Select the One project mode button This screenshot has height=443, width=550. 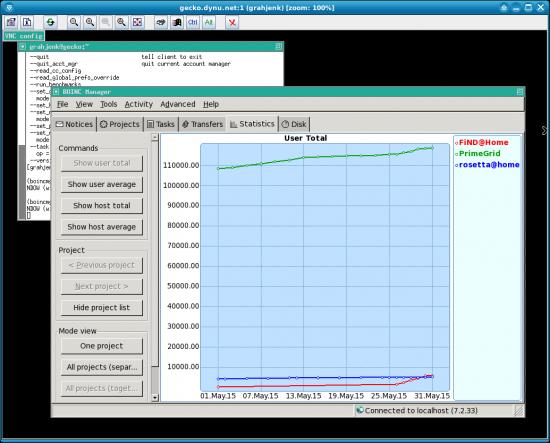(x=102, y=346)
